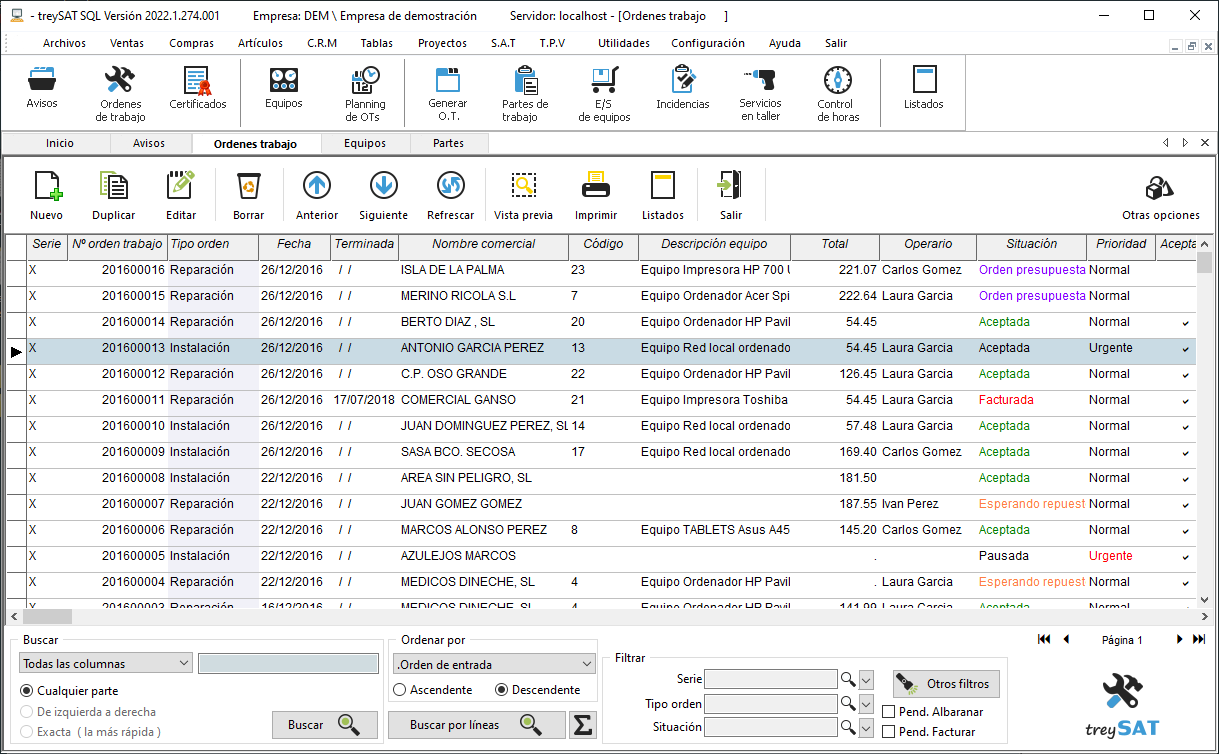Click the Buscar search button
The height and width of the screenshot is (754, 1219).
[324, 725]
